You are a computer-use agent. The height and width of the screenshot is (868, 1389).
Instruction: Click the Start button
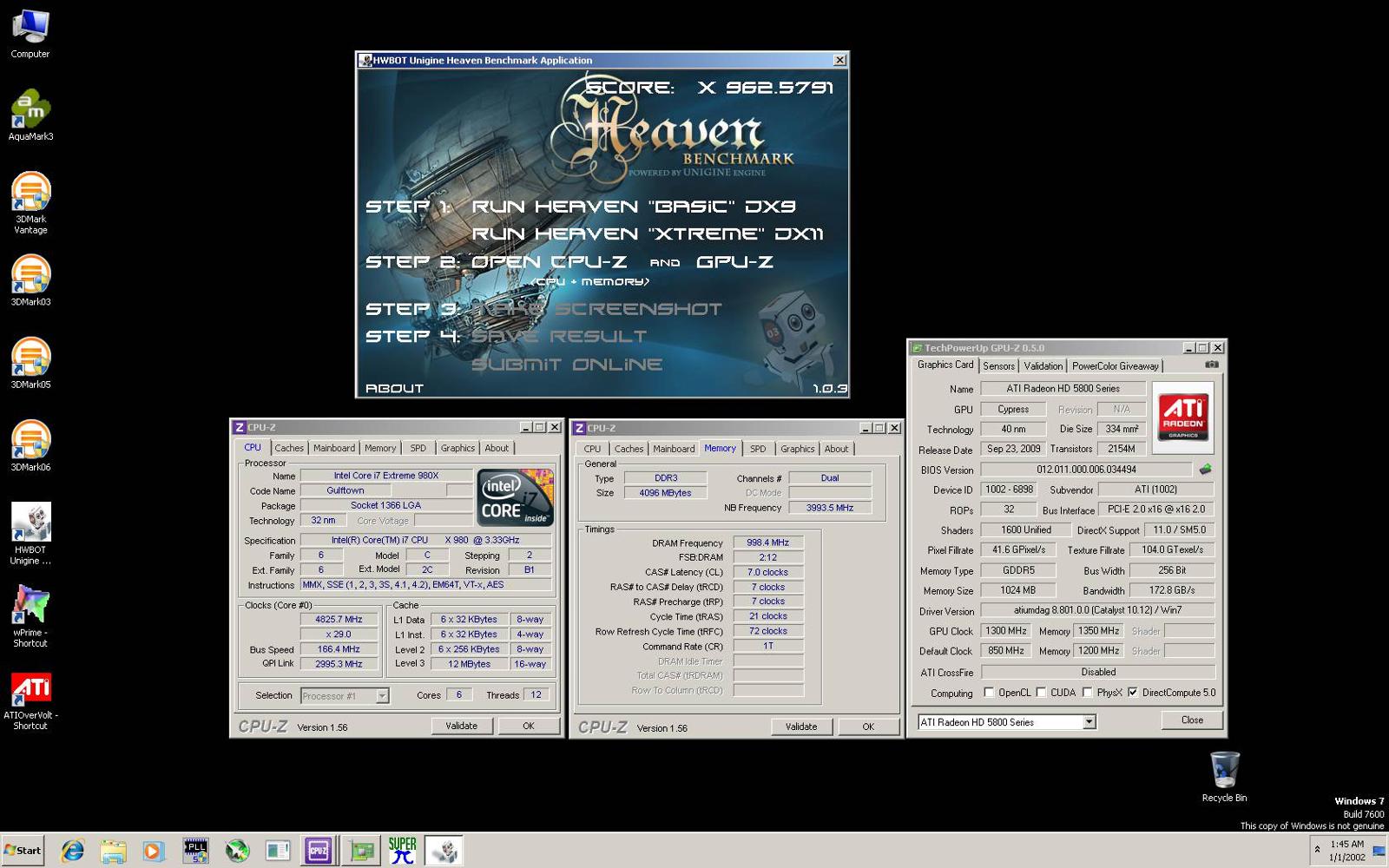23,851
